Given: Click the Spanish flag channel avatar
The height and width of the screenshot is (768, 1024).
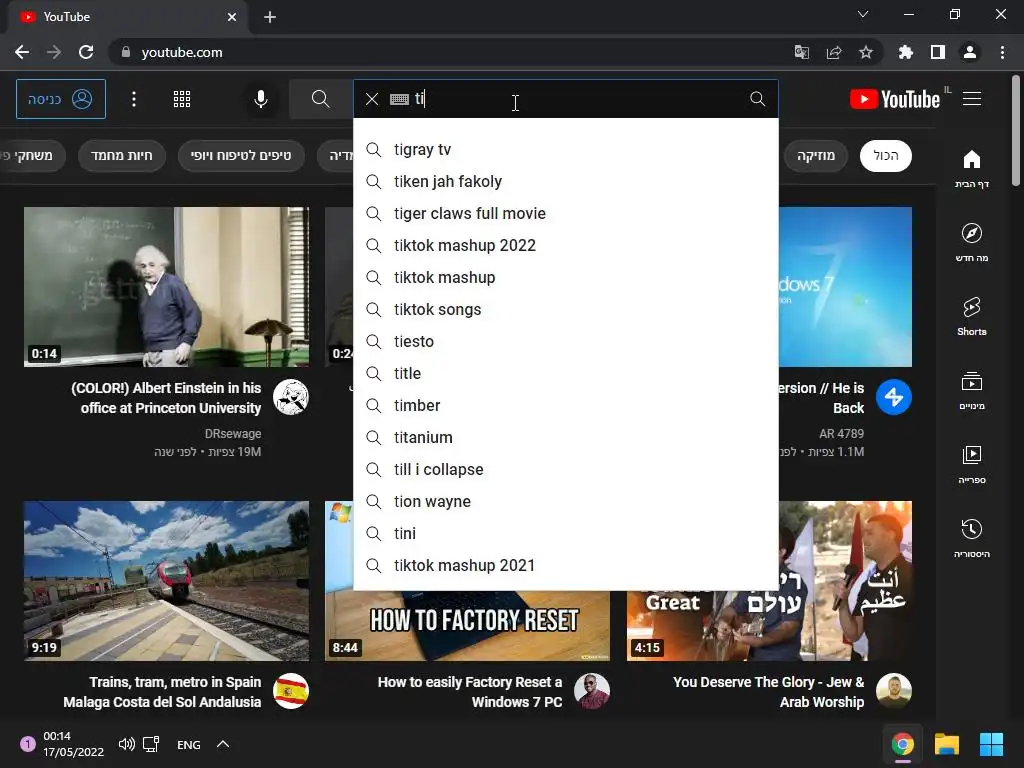Looking at the screenshot, I should (291, 691).
